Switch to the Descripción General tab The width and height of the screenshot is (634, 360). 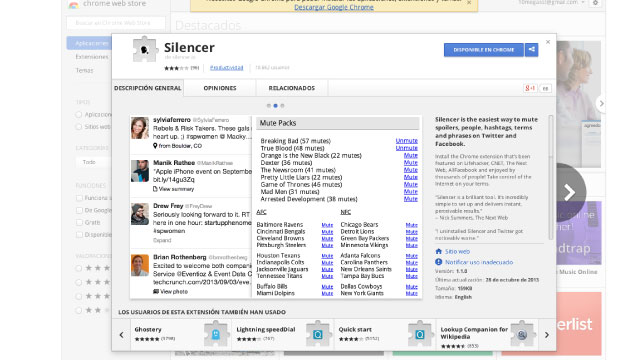[x=148, y=88]
